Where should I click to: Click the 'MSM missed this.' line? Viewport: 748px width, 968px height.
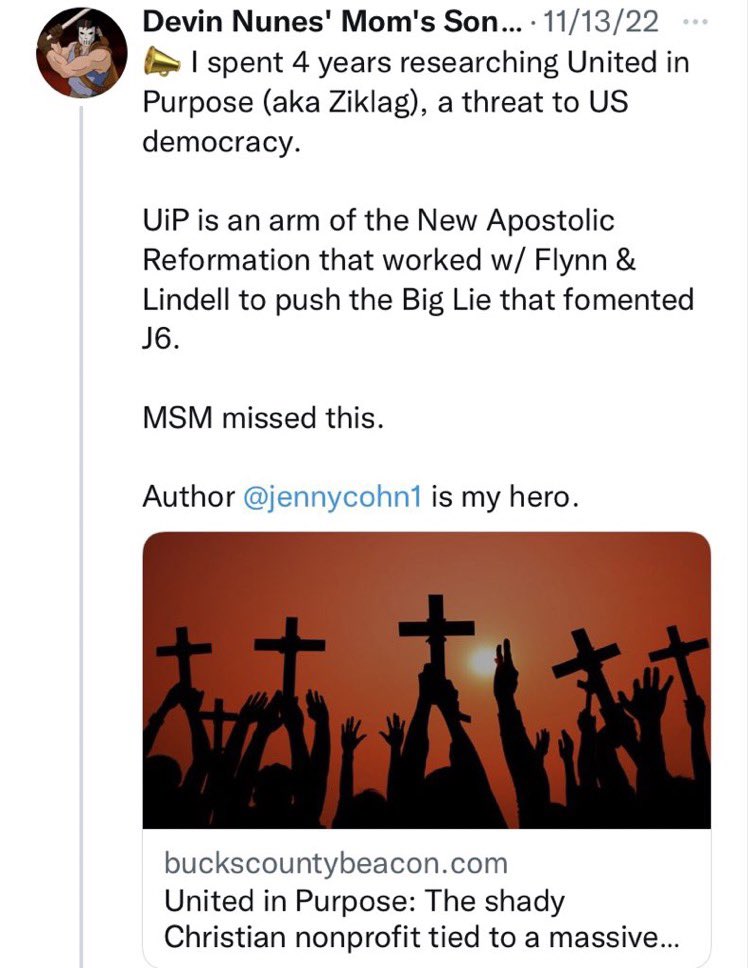pos(263,418)
